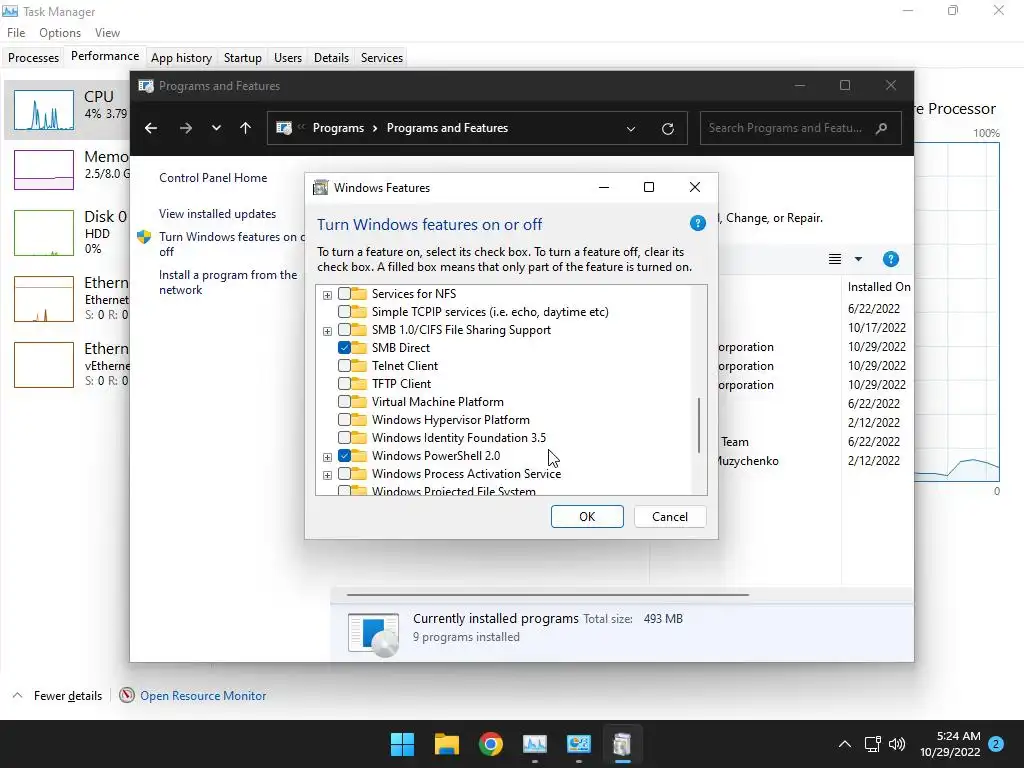Open recent locations dropdown chevron
This screenshot has height=768, width=1024.
[216, 128]
